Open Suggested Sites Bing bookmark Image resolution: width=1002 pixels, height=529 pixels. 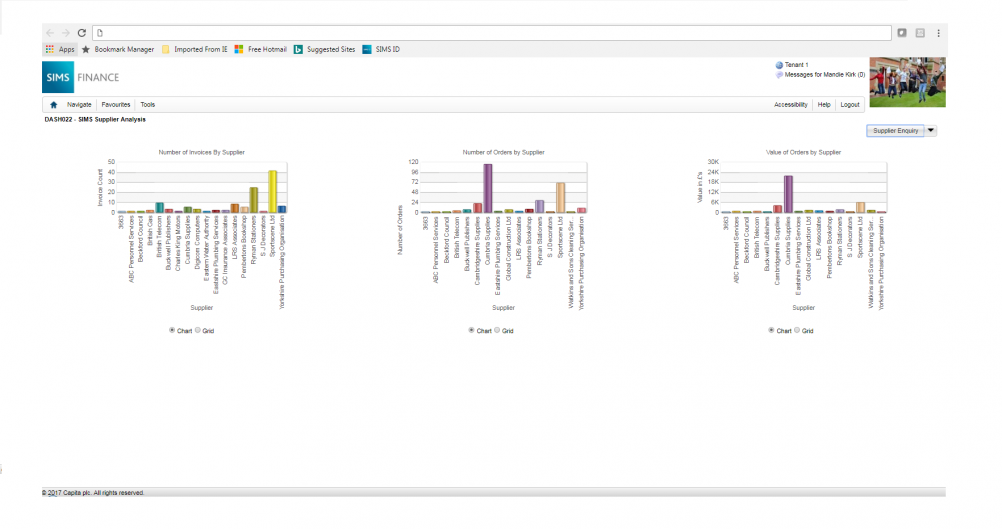324,49
